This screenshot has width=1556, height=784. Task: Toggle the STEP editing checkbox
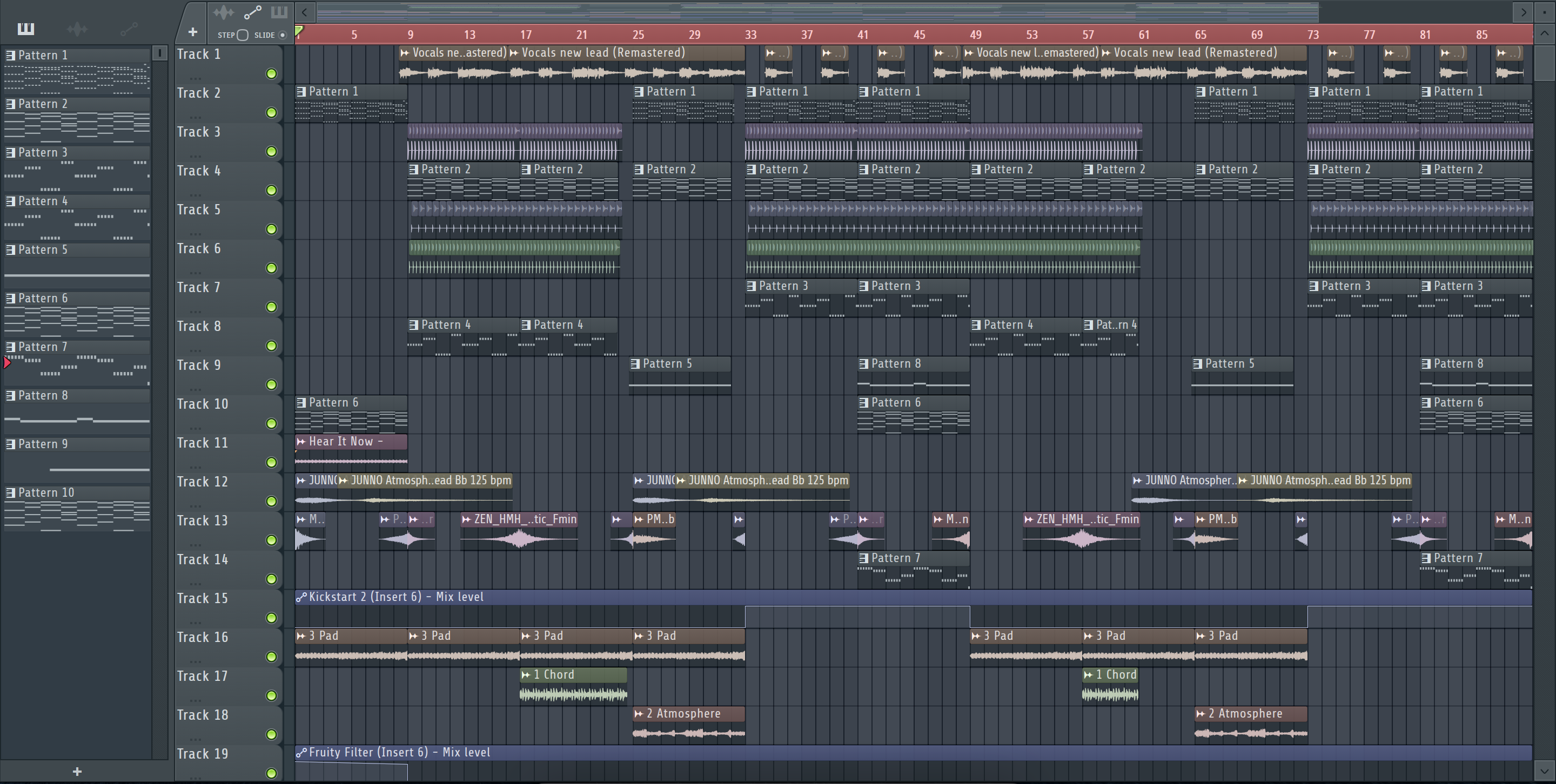243,35
